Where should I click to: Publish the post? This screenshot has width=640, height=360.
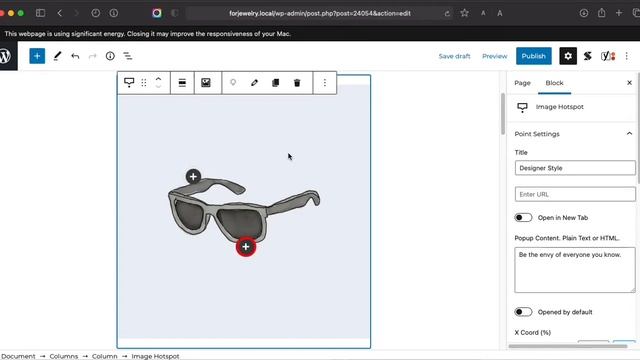(533, 56)
